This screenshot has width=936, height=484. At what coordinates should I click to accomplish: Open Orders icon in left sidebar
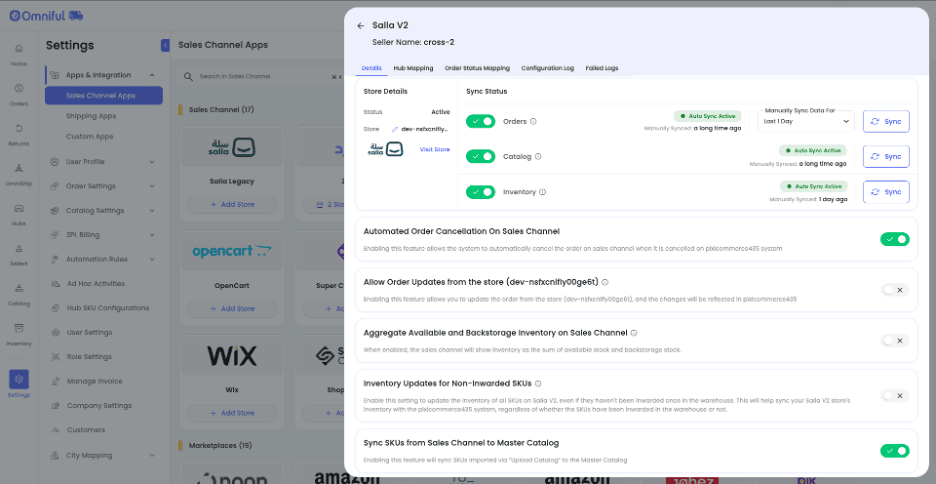click(x=19, y=94)
